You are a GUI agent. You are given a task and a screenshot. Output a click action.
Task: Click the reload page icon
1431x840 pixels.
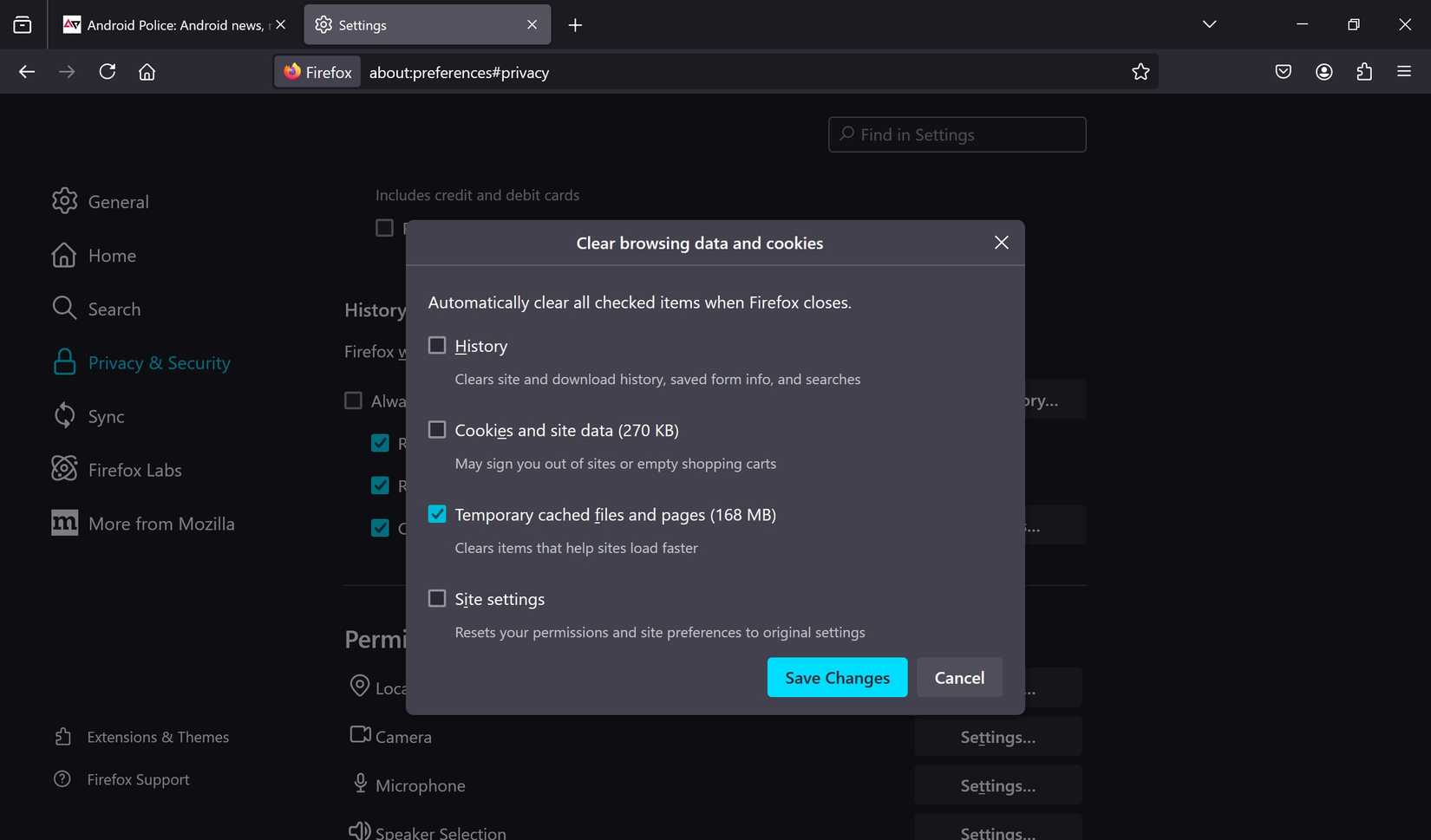point(108,72)
